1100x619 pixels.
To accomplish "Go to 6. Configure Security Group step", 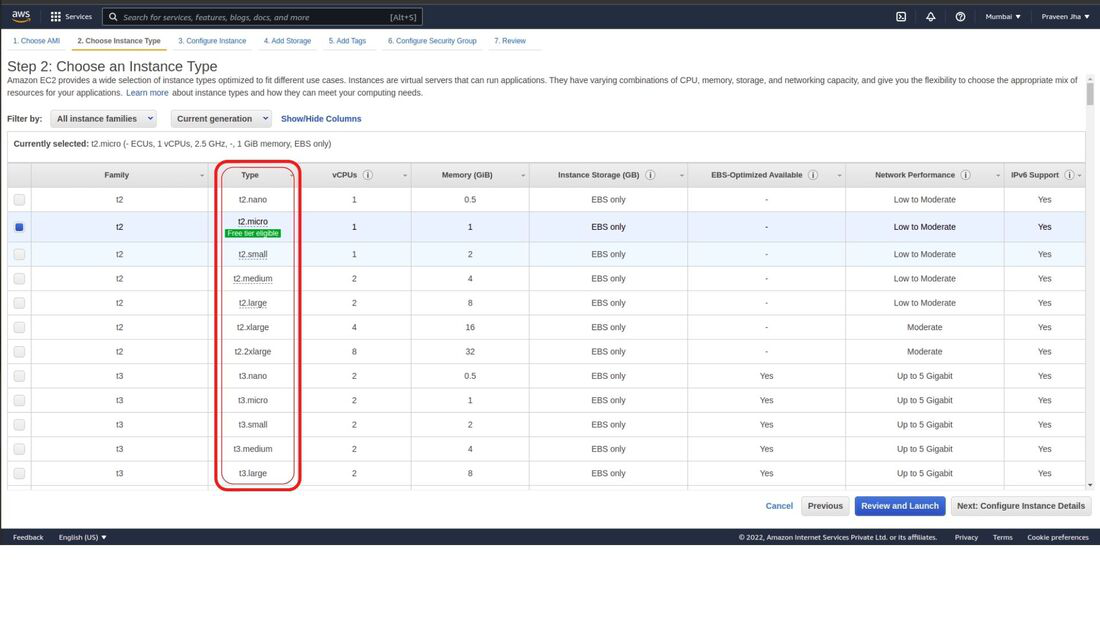I will (432, 41).
